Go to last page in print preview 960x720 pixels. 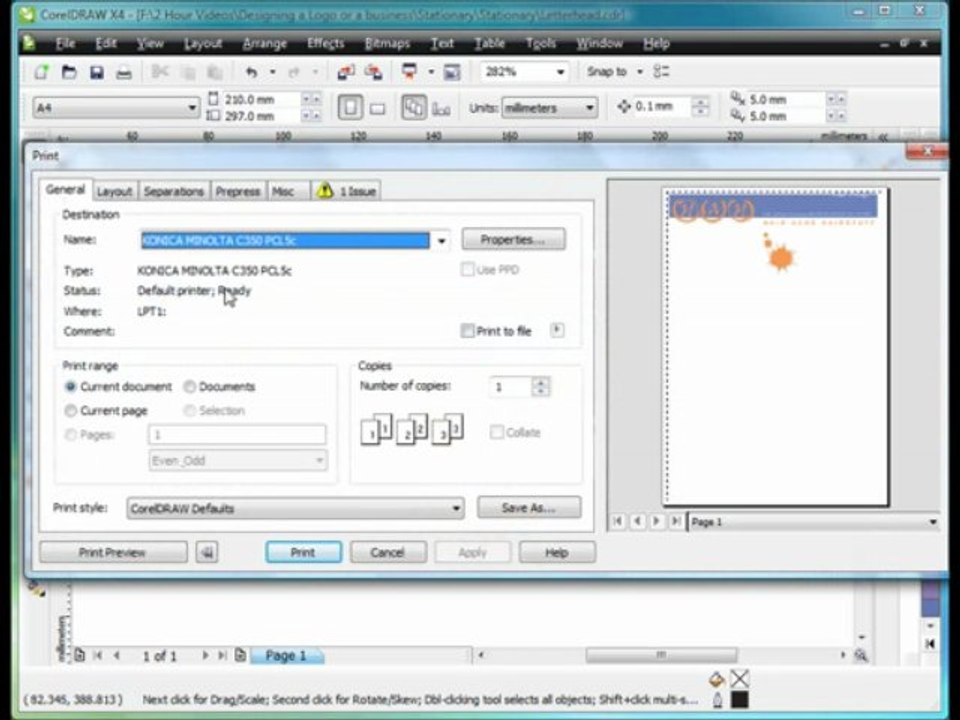pos(676,521)
